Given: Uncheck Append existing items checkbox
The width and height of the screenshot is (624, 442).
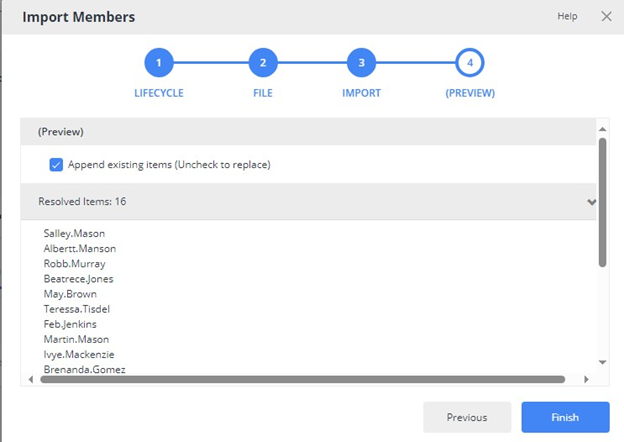Looking at the screenshot, I should coord(57,164).
